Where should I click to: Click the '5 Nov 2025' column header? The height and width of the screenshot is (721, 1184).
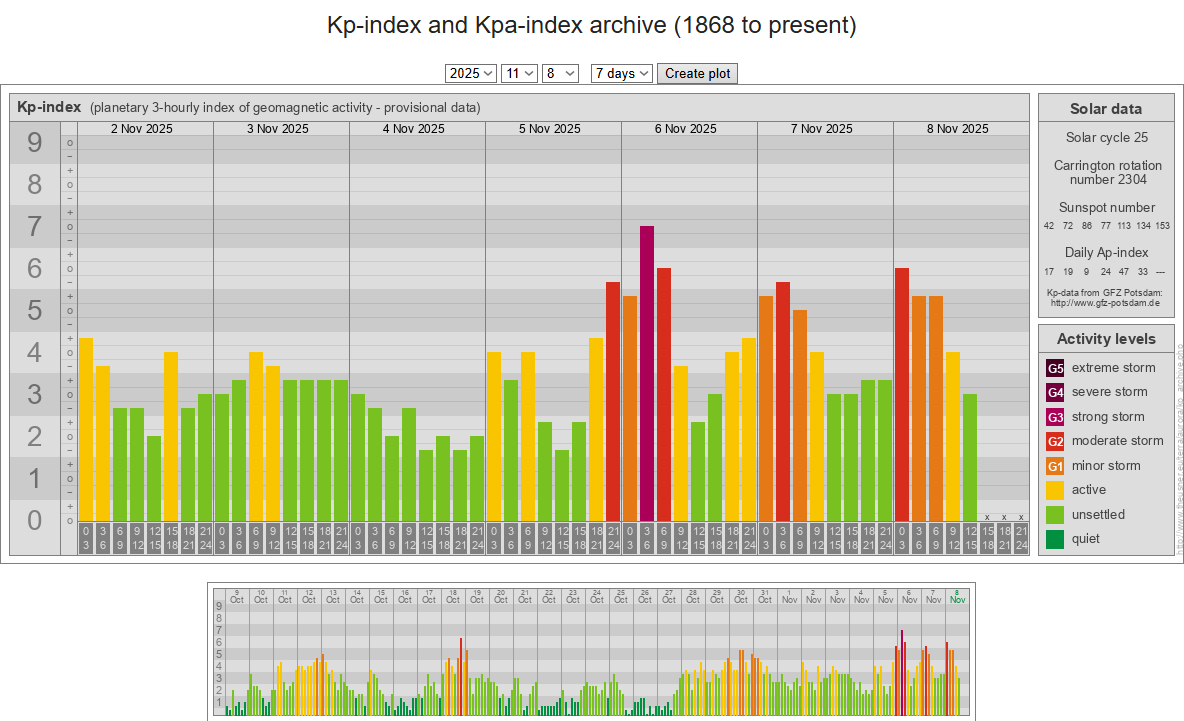(550, 129)
